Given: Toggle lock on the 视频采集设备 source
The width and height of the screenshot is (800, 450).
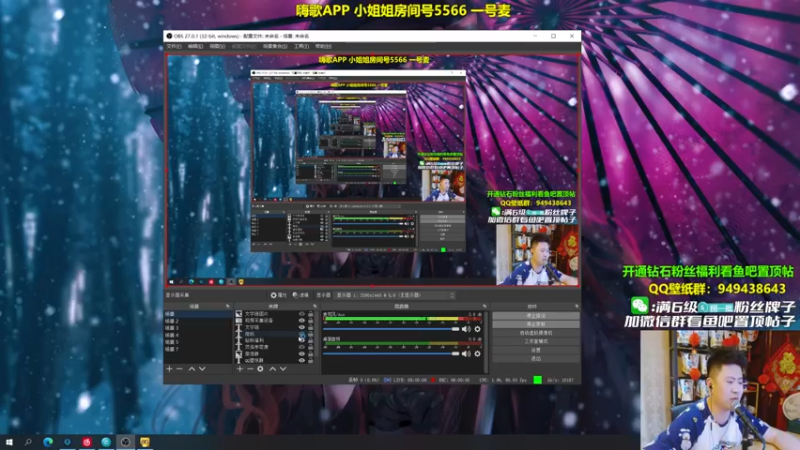Looking at the screenshot, I should 310,320.
